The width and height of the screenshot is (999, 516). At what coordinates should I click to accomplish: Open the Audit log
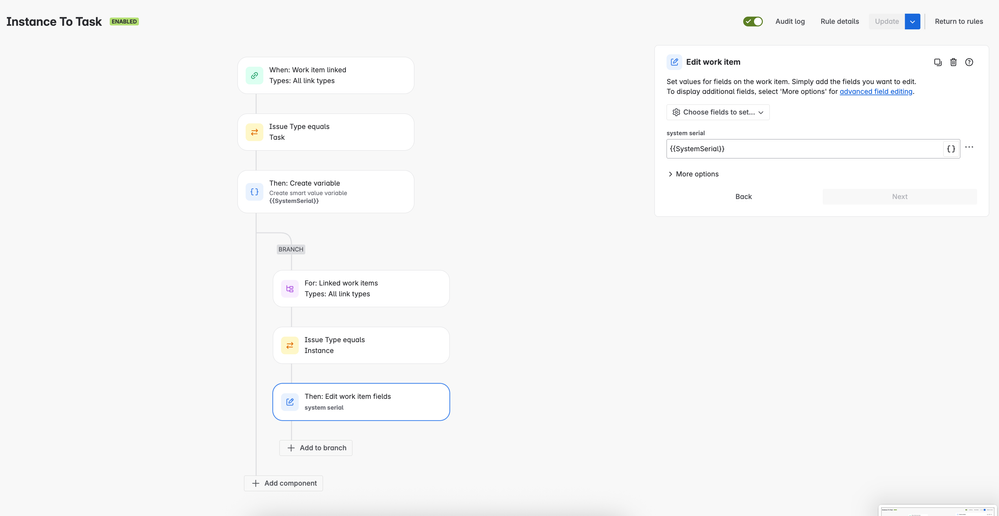coord(790,22)
